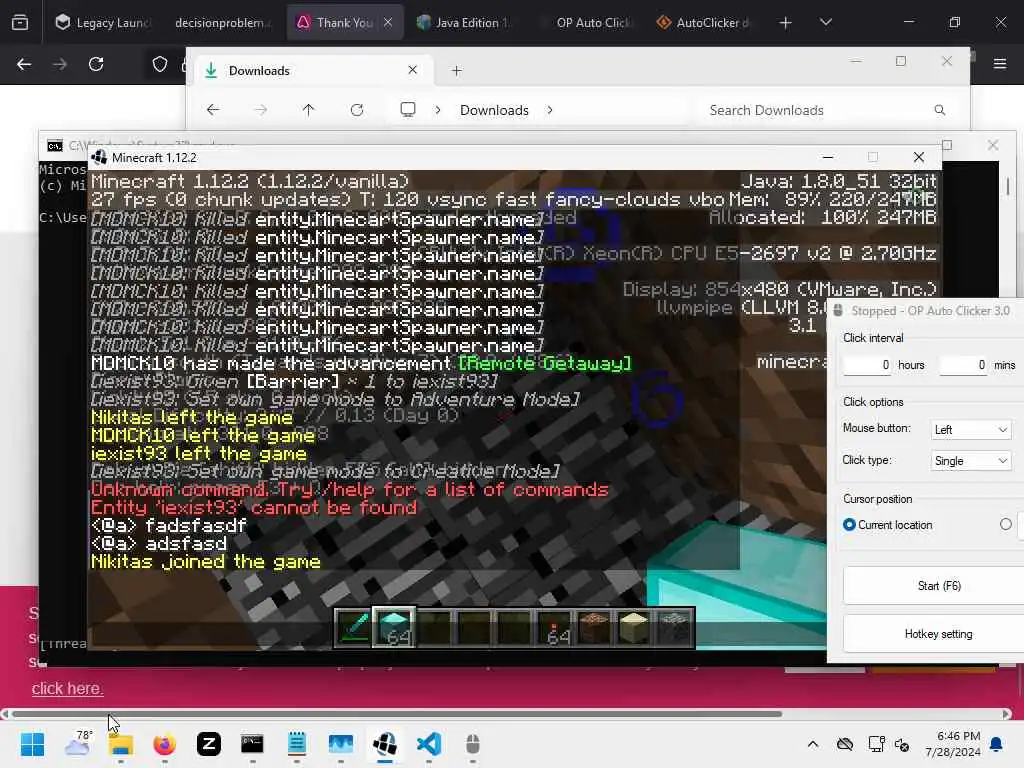Switch to the Legacy Launcher tab

[103, 23]
